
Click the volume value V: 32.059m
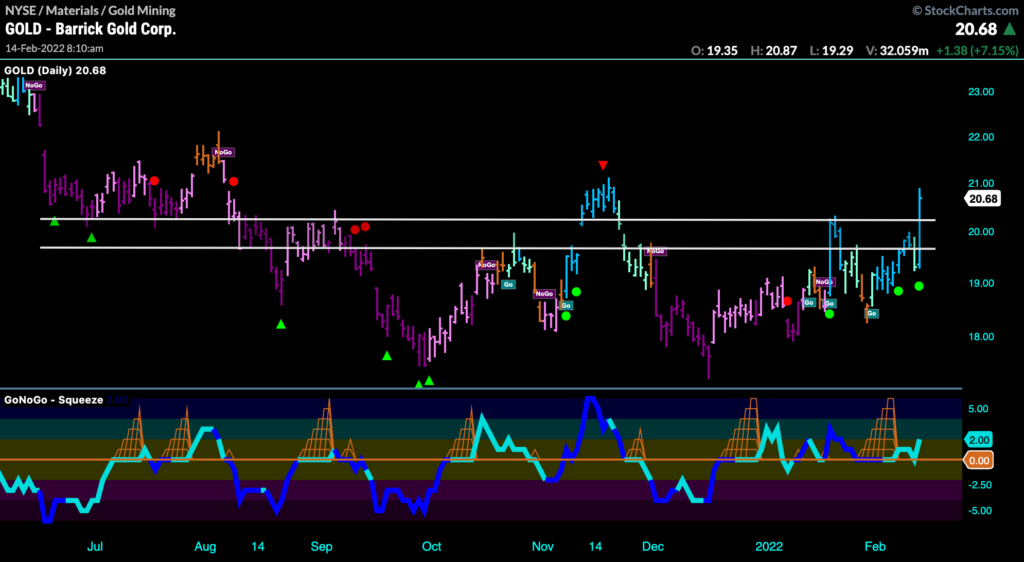coord(896,51)
